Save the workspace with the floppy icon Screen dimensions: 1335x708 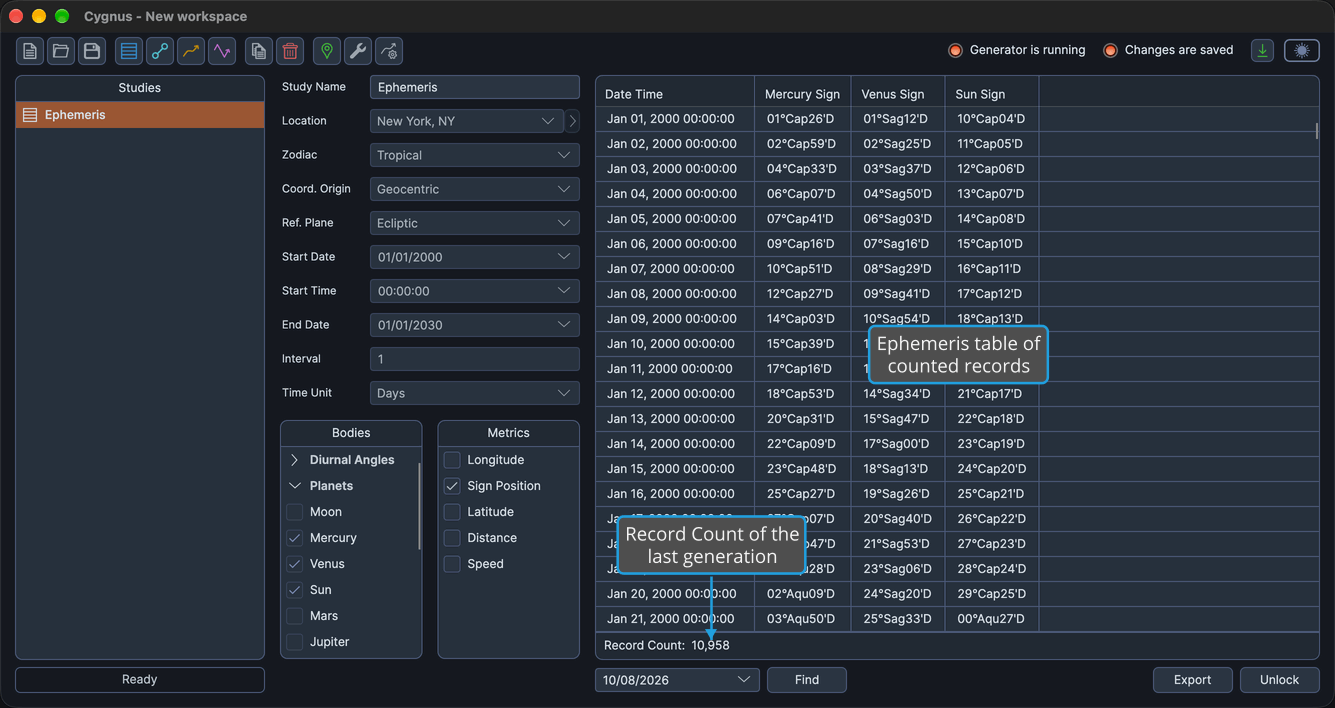click(92, 51)
